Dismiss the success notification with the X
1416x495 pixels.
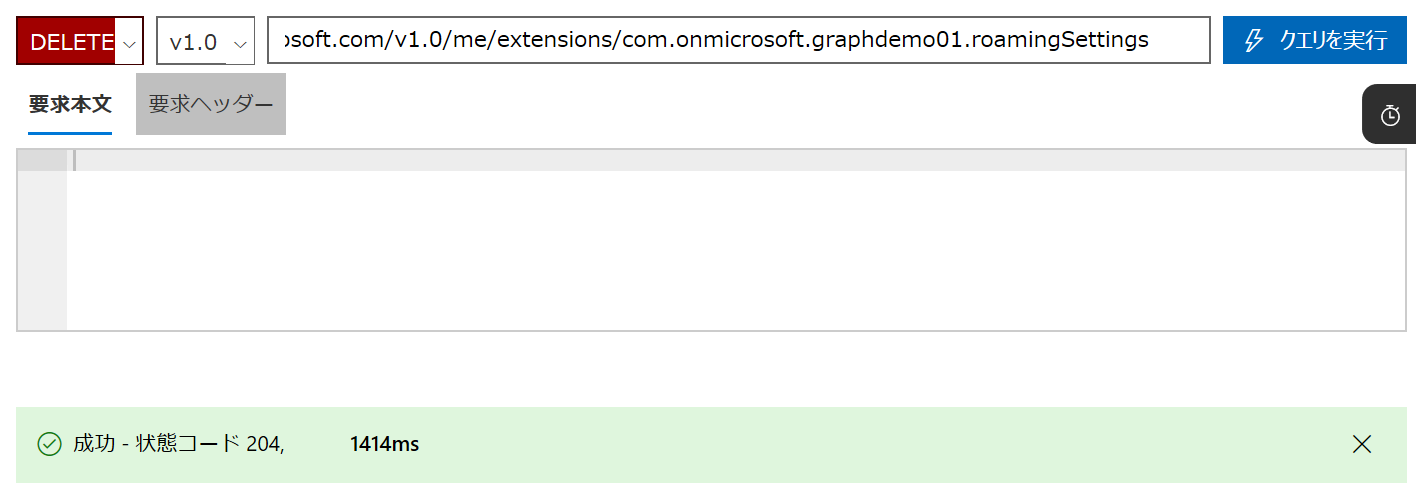[x=1361, y=444]
